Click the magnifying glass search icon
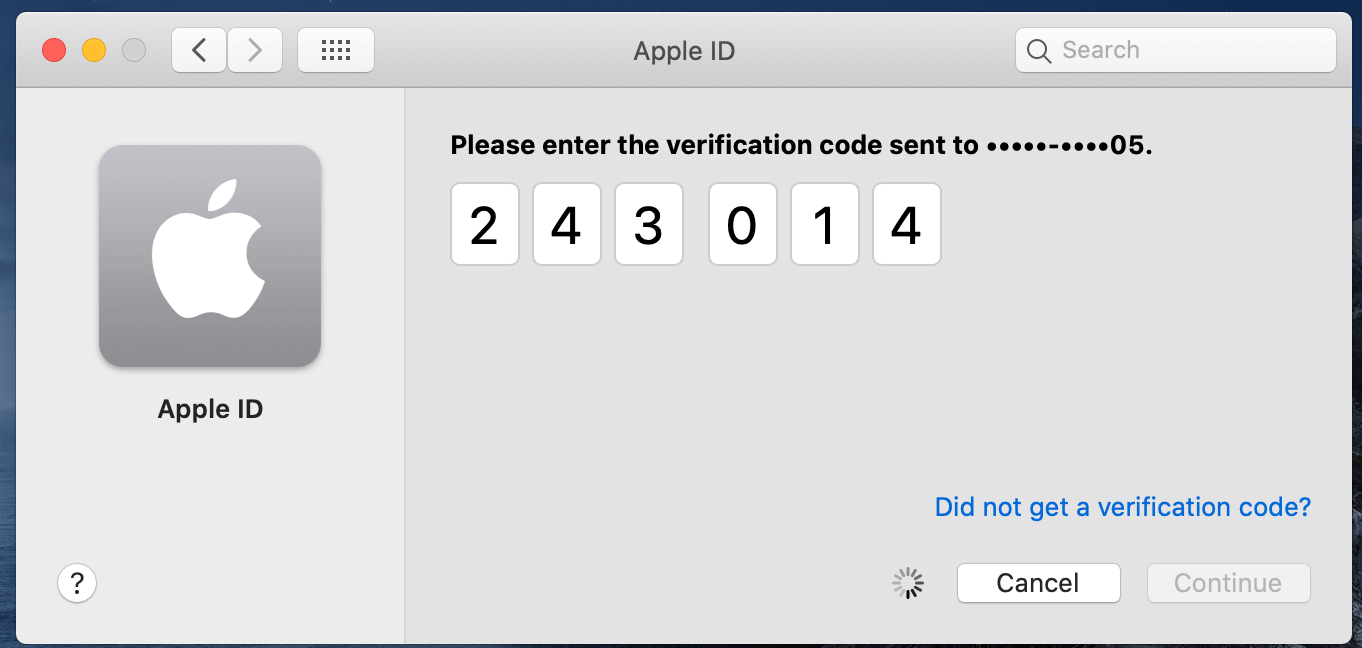Image resolution: width=1362 pixels, height=648 pixels. 1039,51
